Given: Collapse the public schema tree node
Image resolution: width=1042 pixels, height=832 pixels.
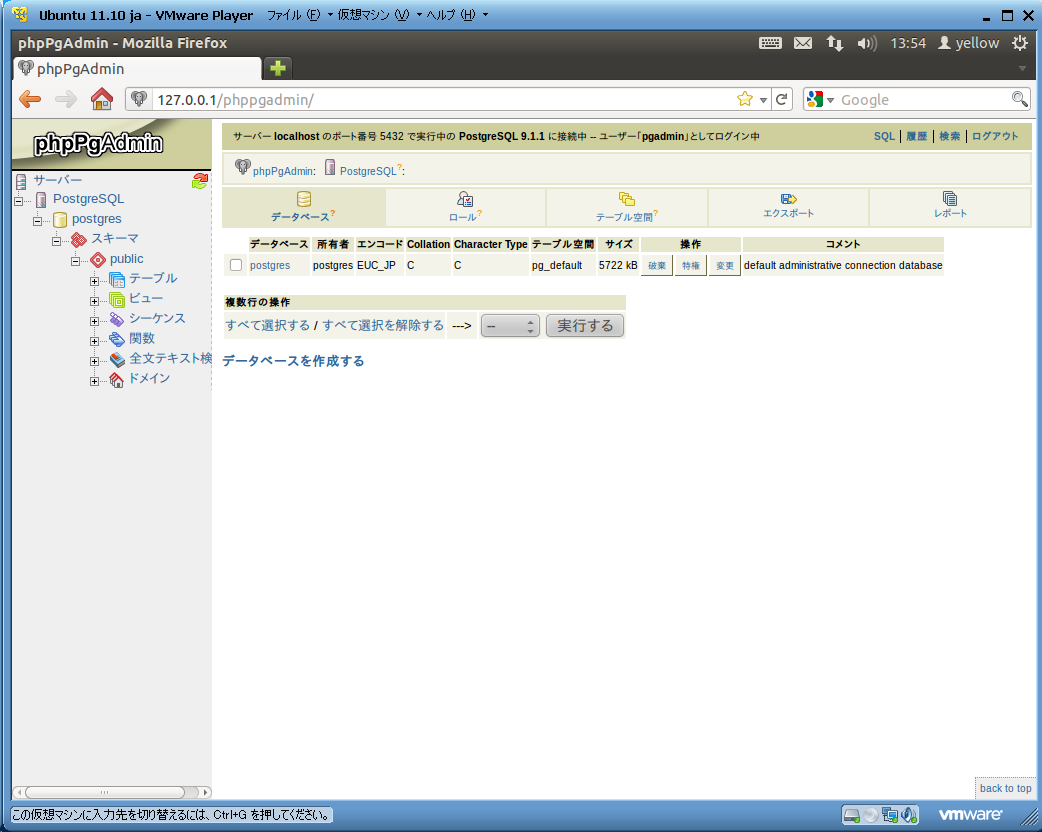Looking at the screenshot, I should (x=76, y=261).
